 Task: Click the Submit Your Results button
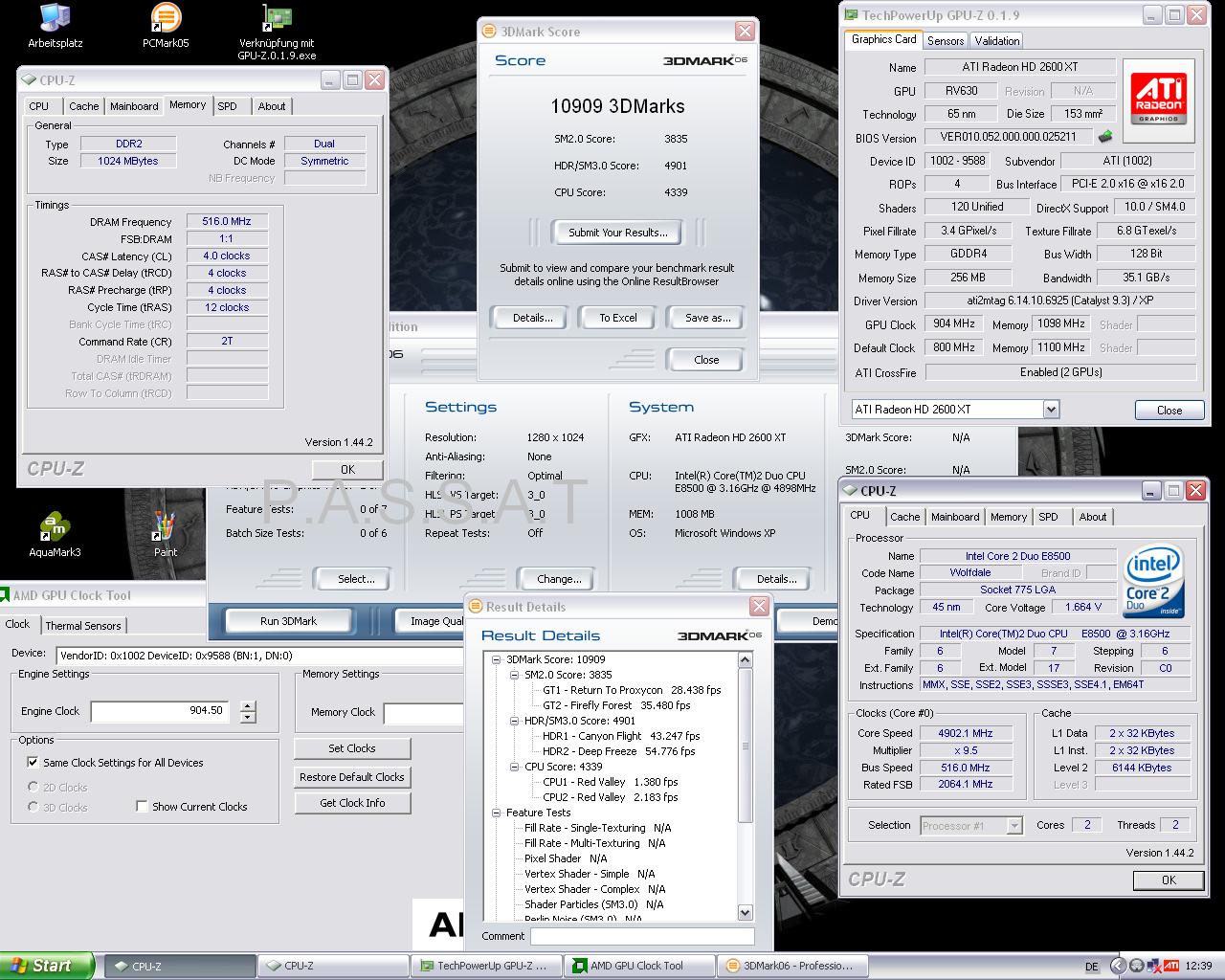tap(617, 233)
